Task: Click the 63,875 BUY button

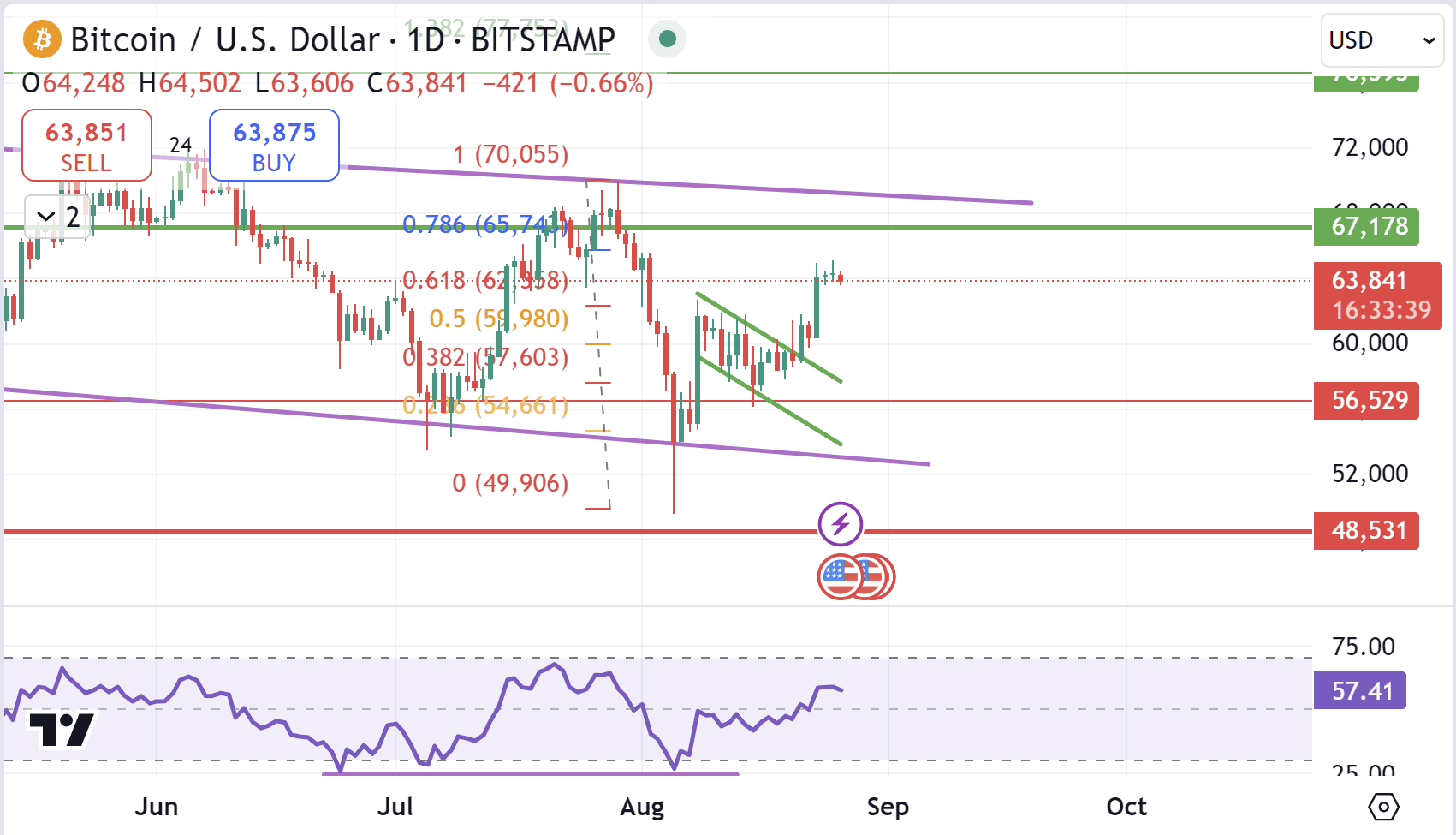Action: coord(274,146)
